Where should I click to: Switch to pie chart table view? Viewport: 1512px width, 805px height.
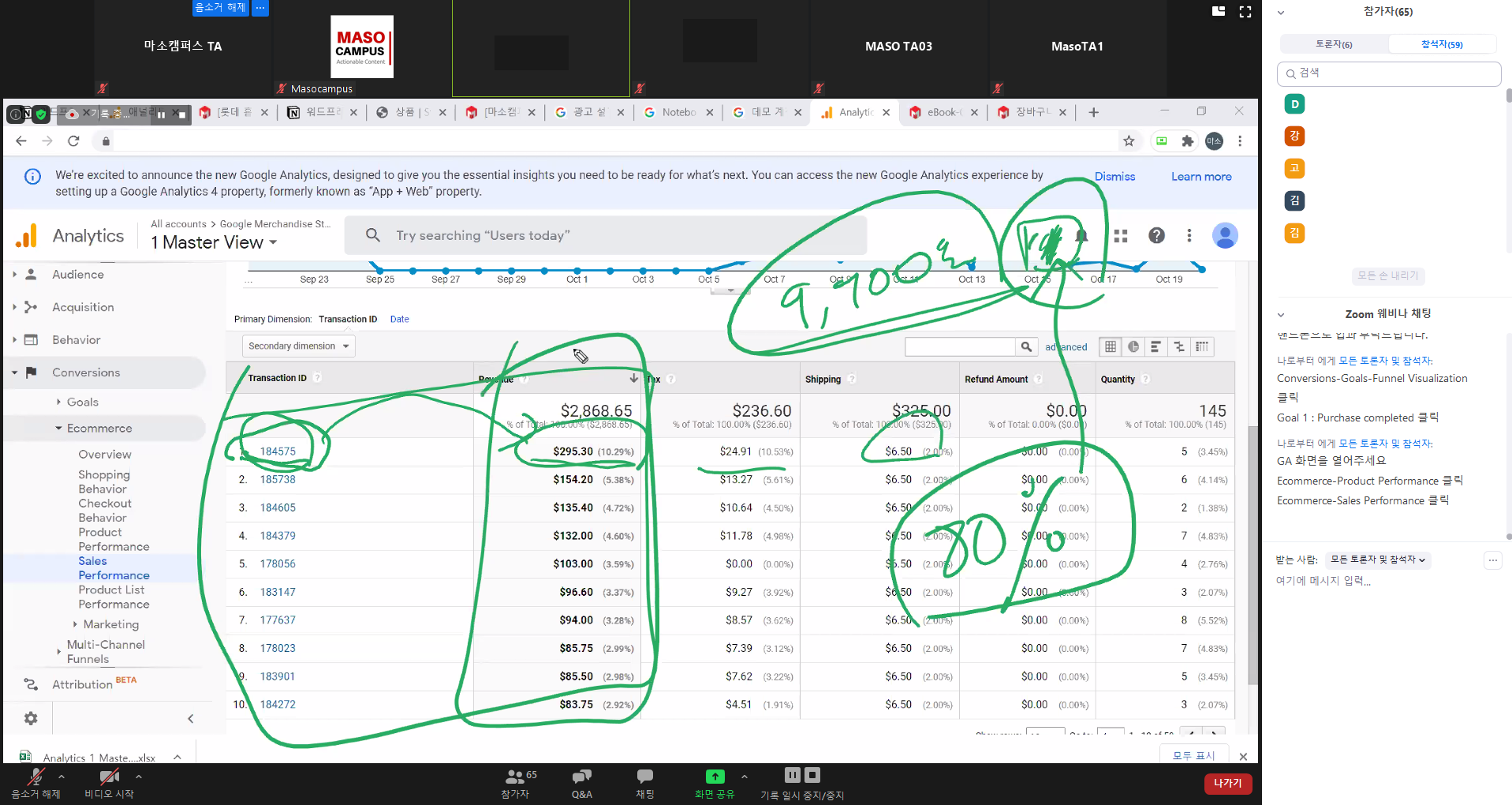pos(1133,346)
